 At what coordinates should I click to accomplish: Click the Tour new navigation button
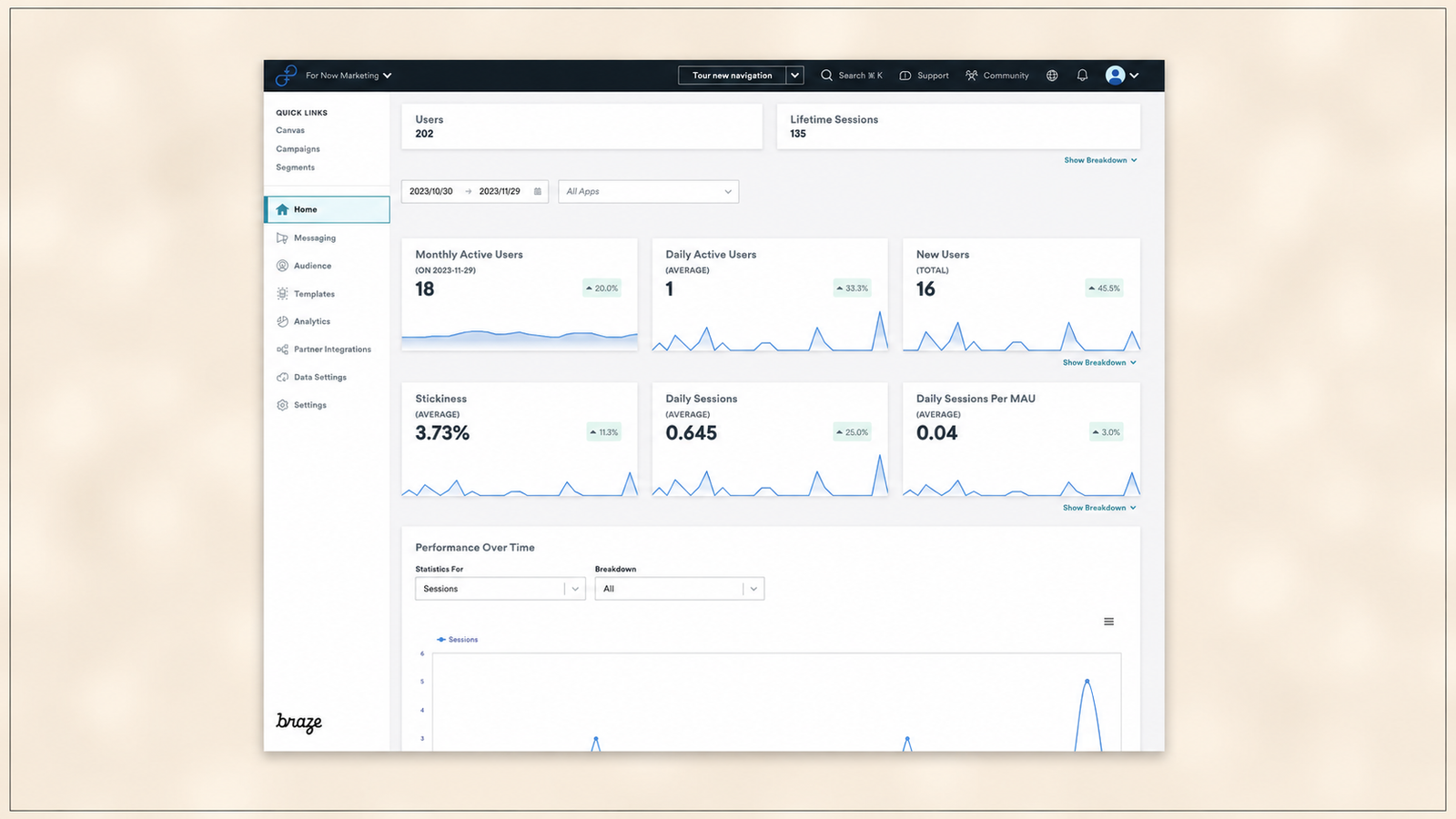tap(732, 76)
